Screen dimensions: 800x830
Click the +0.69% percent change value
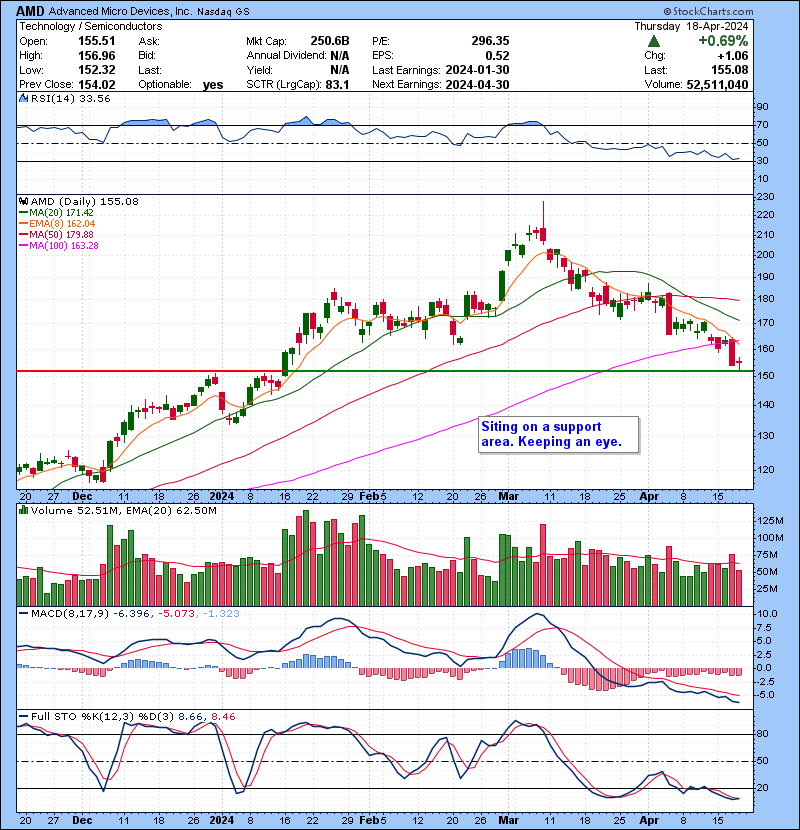click(723, 41)
